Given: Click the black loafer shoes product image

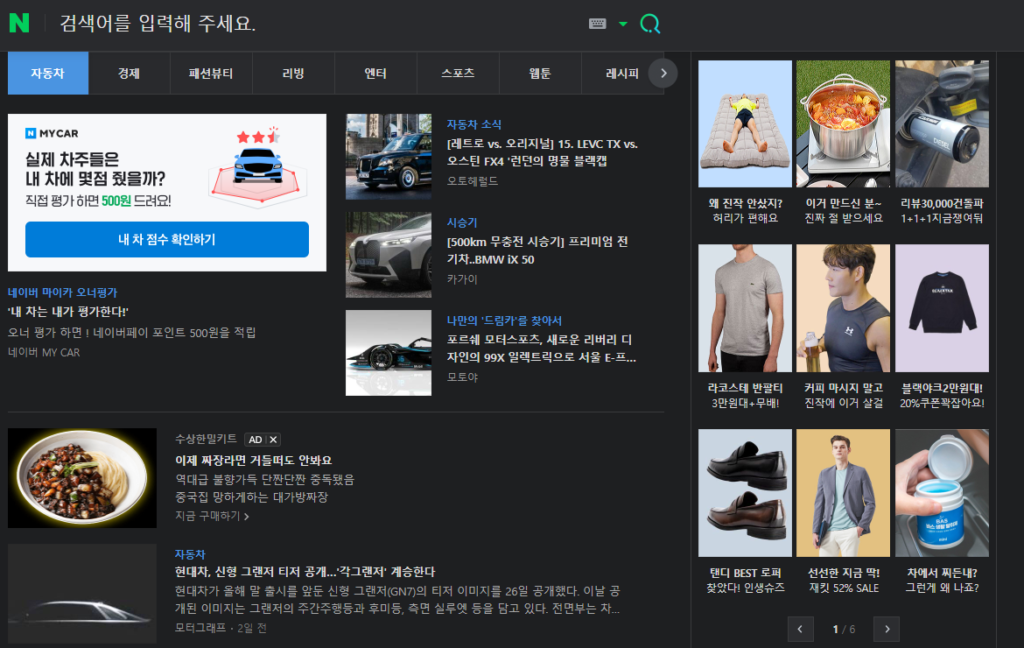Looking at the screenshot, I should coord(745,493).
